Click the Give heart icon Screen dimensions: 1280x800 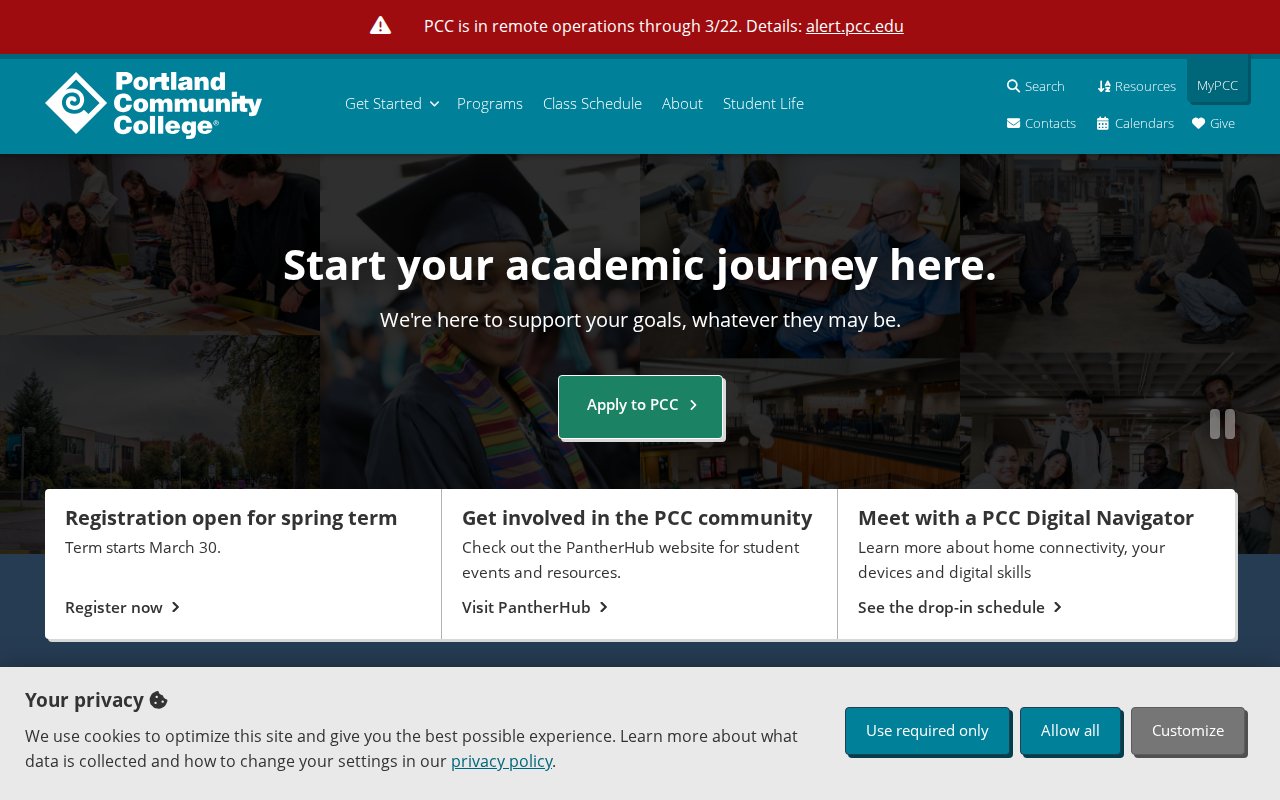[x=1198, y=123]
